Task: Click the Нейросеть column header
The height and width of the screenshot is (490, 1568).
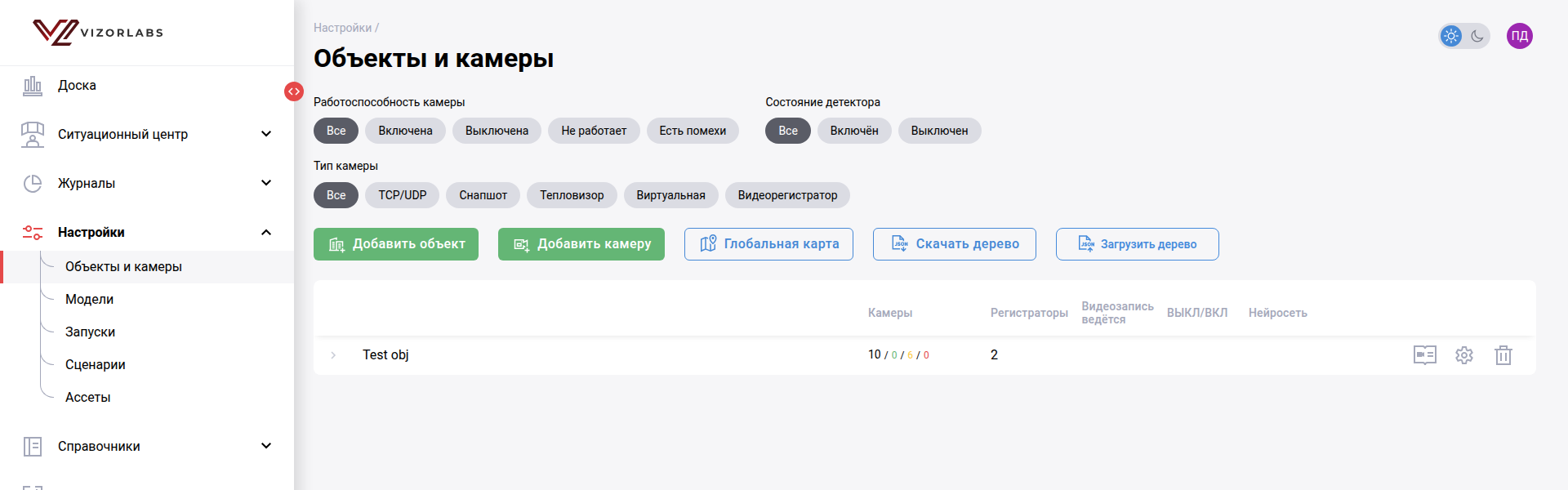Action: click(1277, 313)
